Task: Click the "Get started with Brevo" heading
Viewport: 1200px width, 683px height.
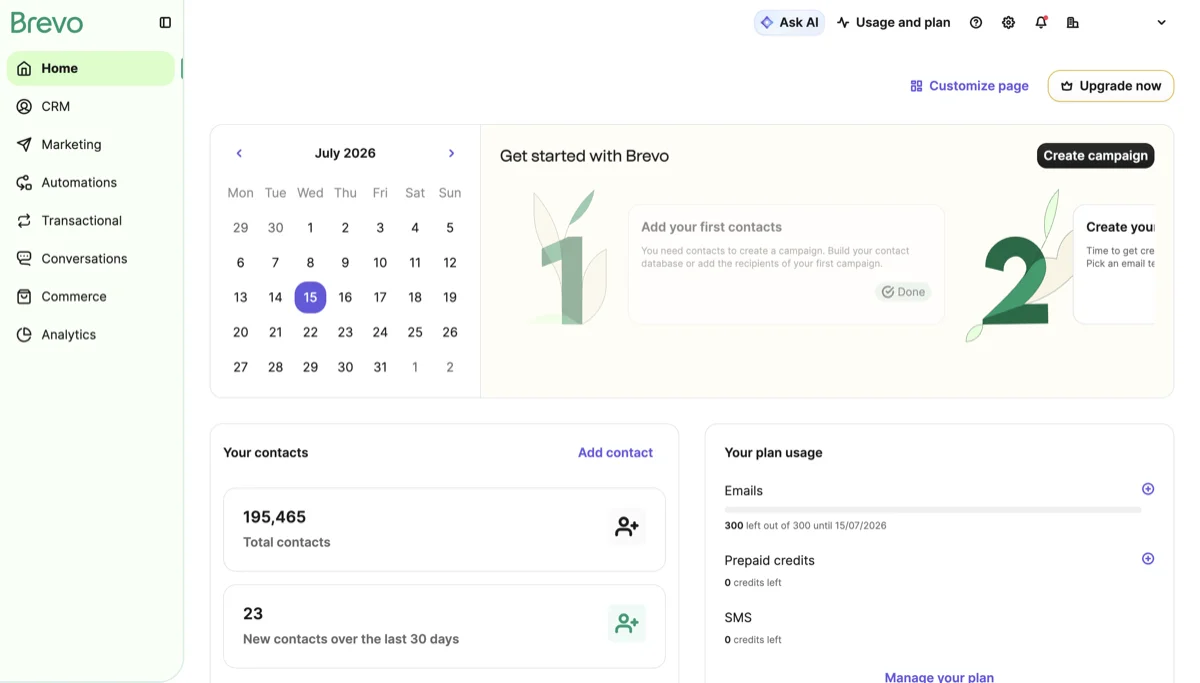Action: (584, 156)
